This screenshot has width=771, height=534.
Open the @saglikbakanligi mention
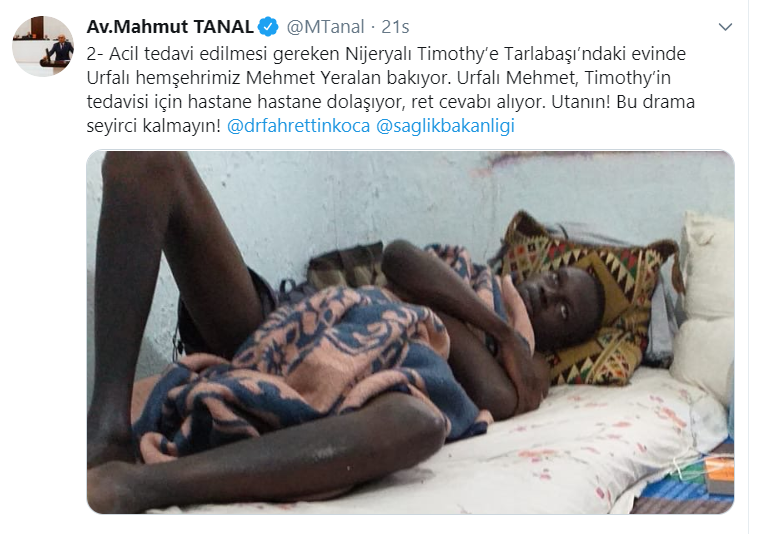(x=445, y=126)
